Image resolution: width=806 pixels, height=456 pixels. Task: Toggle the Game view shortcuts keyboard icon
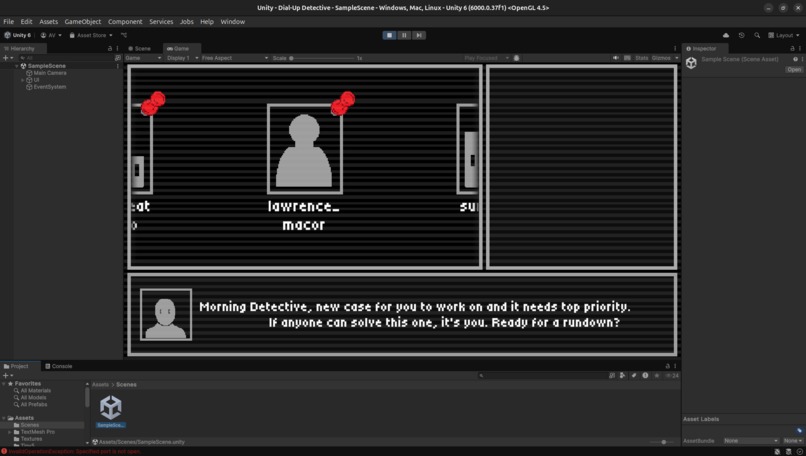pyautogui.click(x=627, y=58)
